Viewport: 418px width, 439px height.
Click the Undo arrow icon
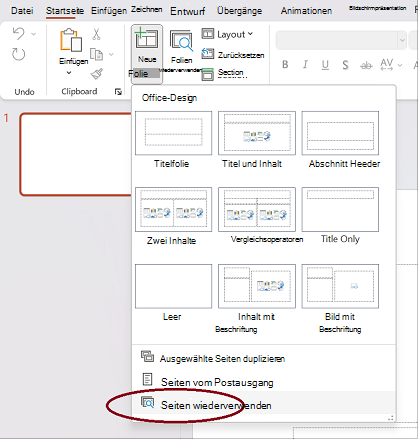(x=18, y=33)
